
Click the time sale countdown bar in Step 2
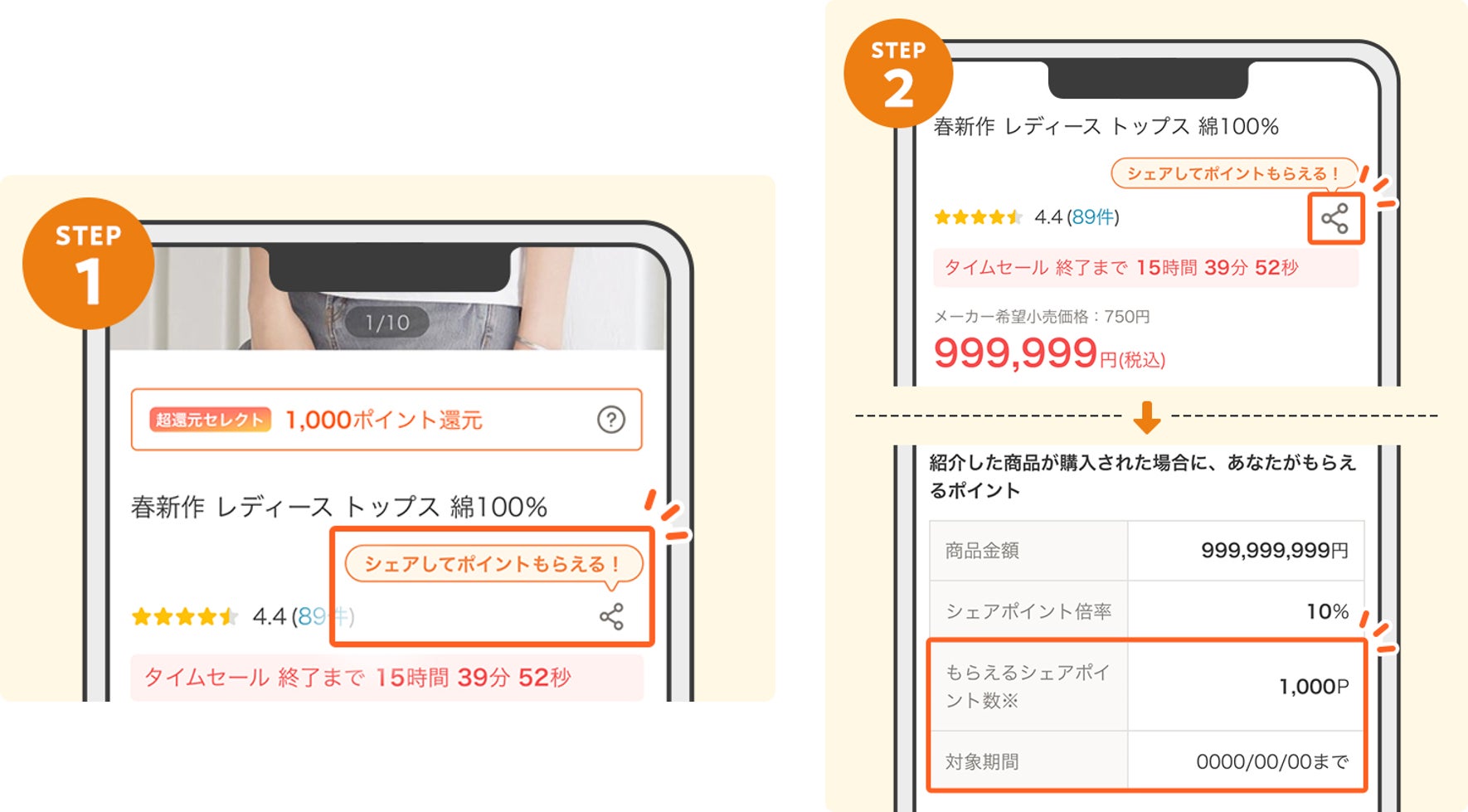(x=1145, y=267)
